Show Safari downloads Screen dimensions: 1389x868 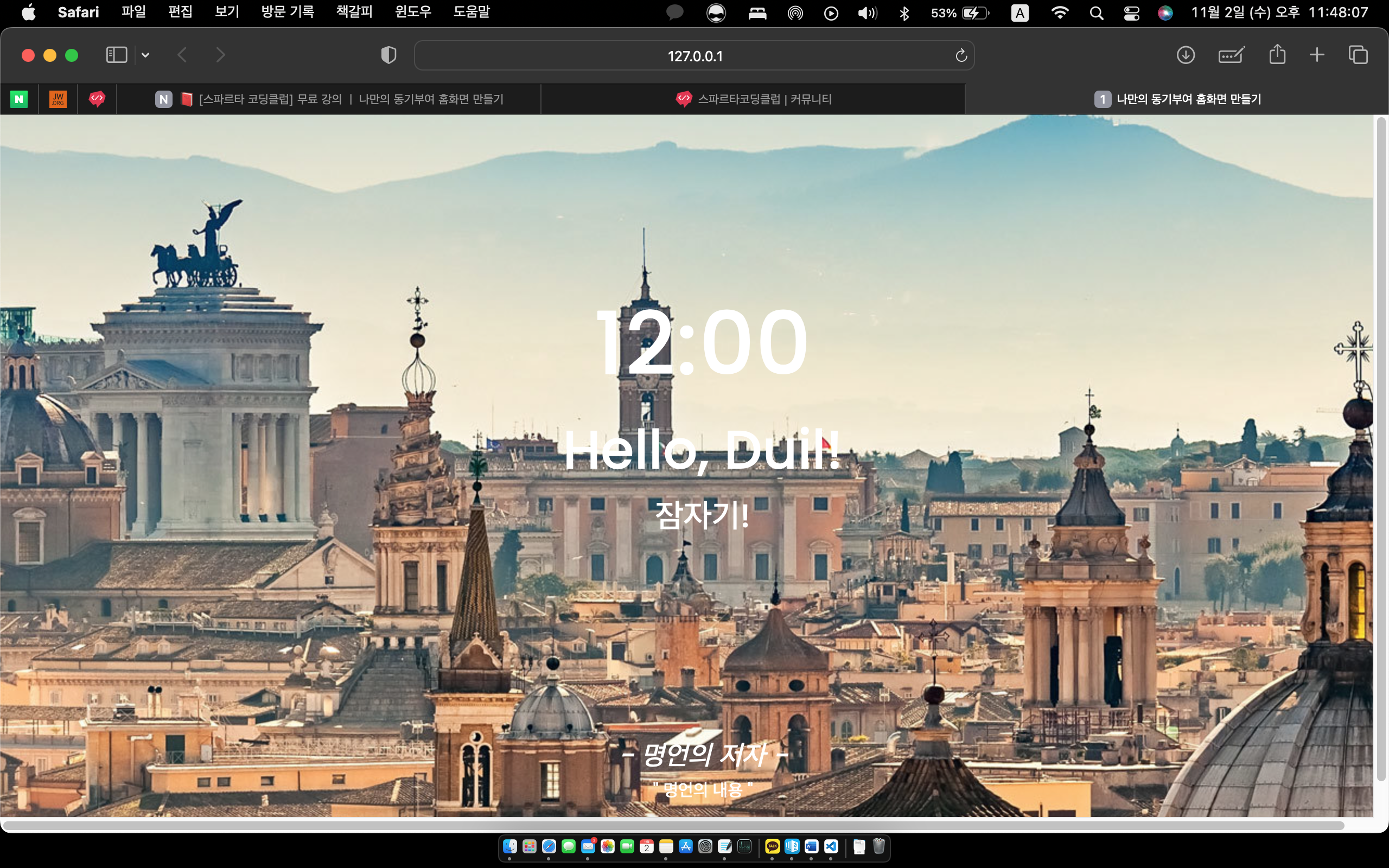pos(1185,55)
